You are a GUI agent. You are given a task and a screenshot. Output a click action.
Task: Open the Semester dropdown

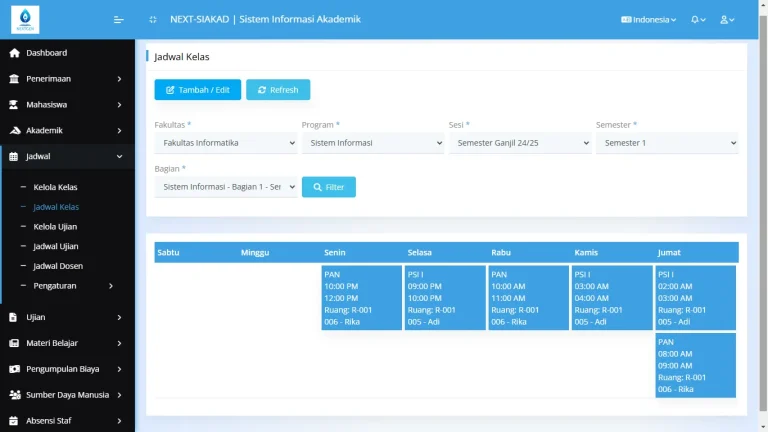tap(667, 143)
